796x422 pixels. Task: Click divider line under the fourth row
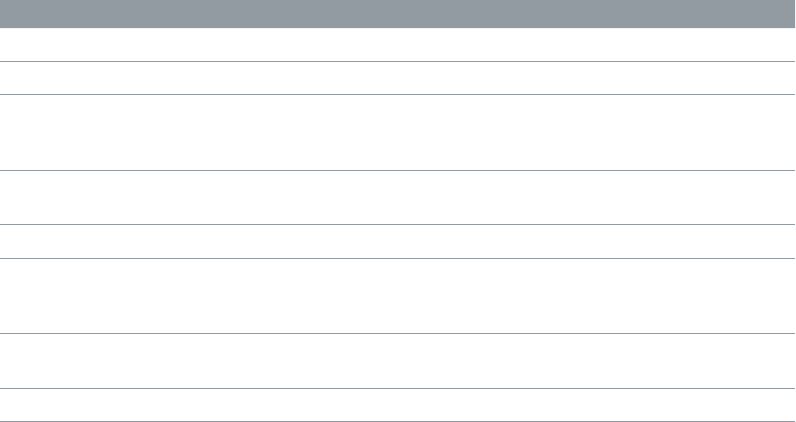click(397, 224)
